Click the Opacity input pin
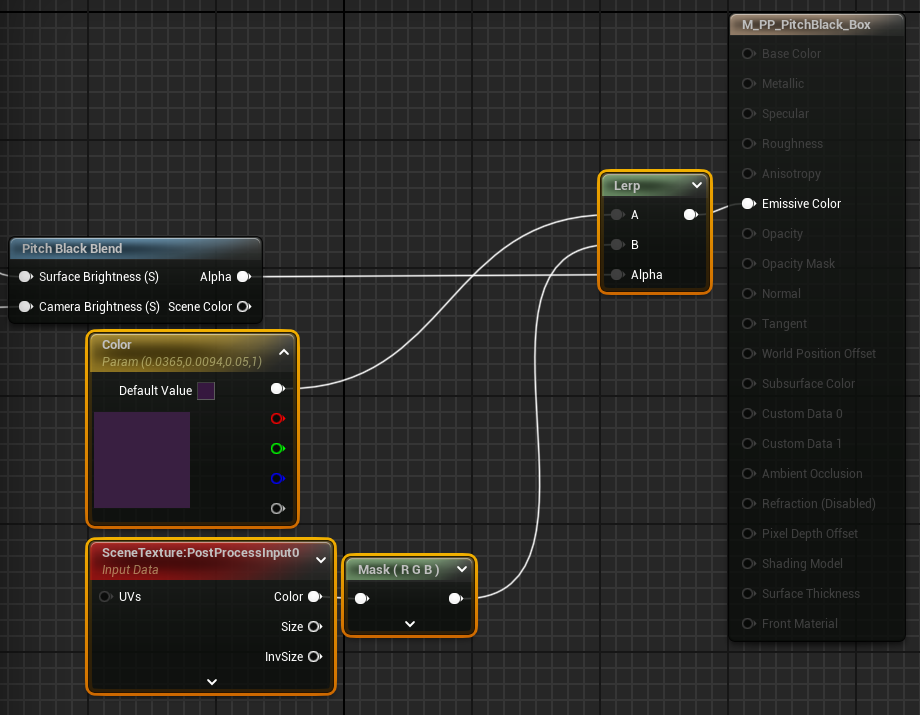Image resolution: width=920 pixels, height=715 pixels. tap(748, 233)
